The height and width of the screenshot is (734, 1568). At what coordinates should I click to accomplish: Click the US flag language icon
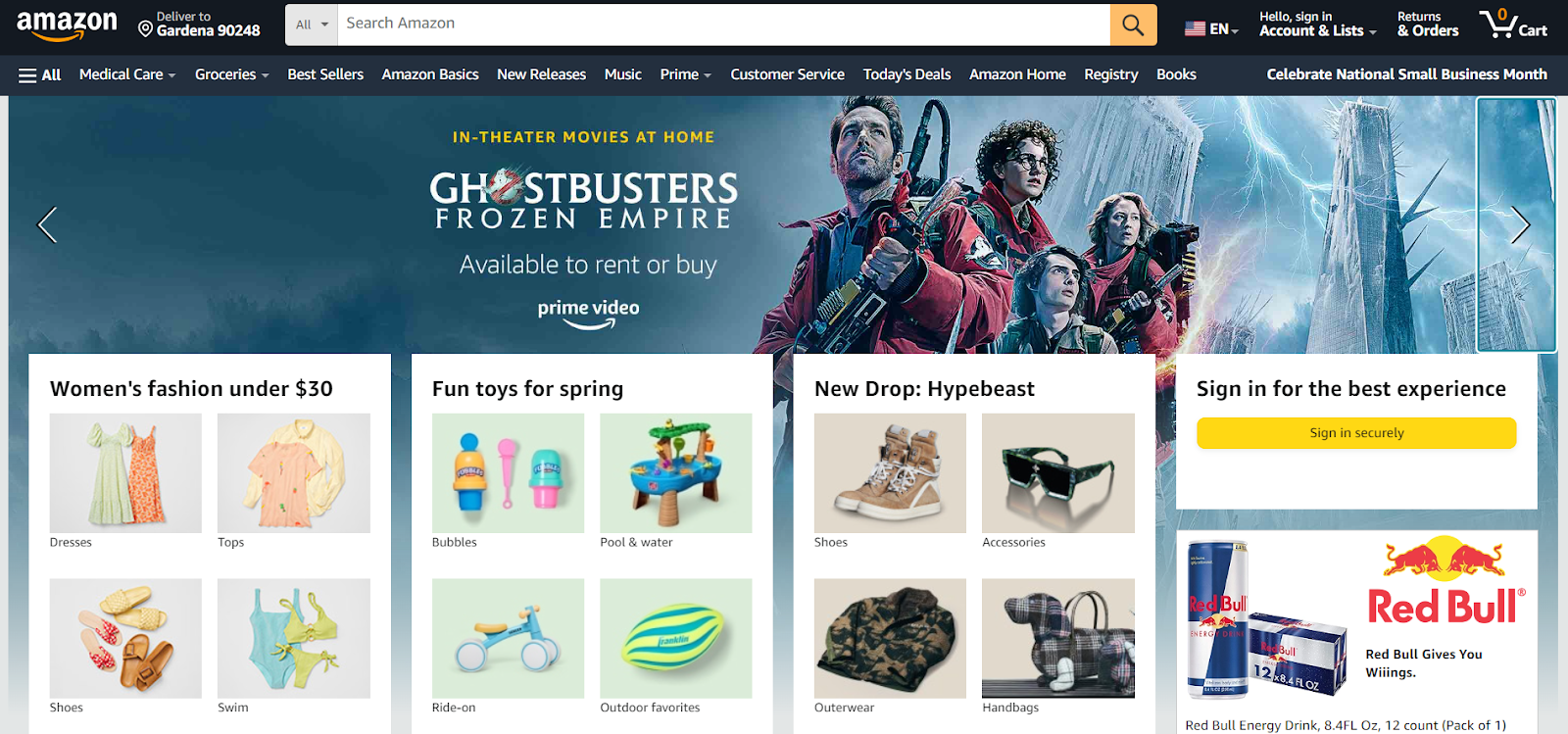(1195, 29)
